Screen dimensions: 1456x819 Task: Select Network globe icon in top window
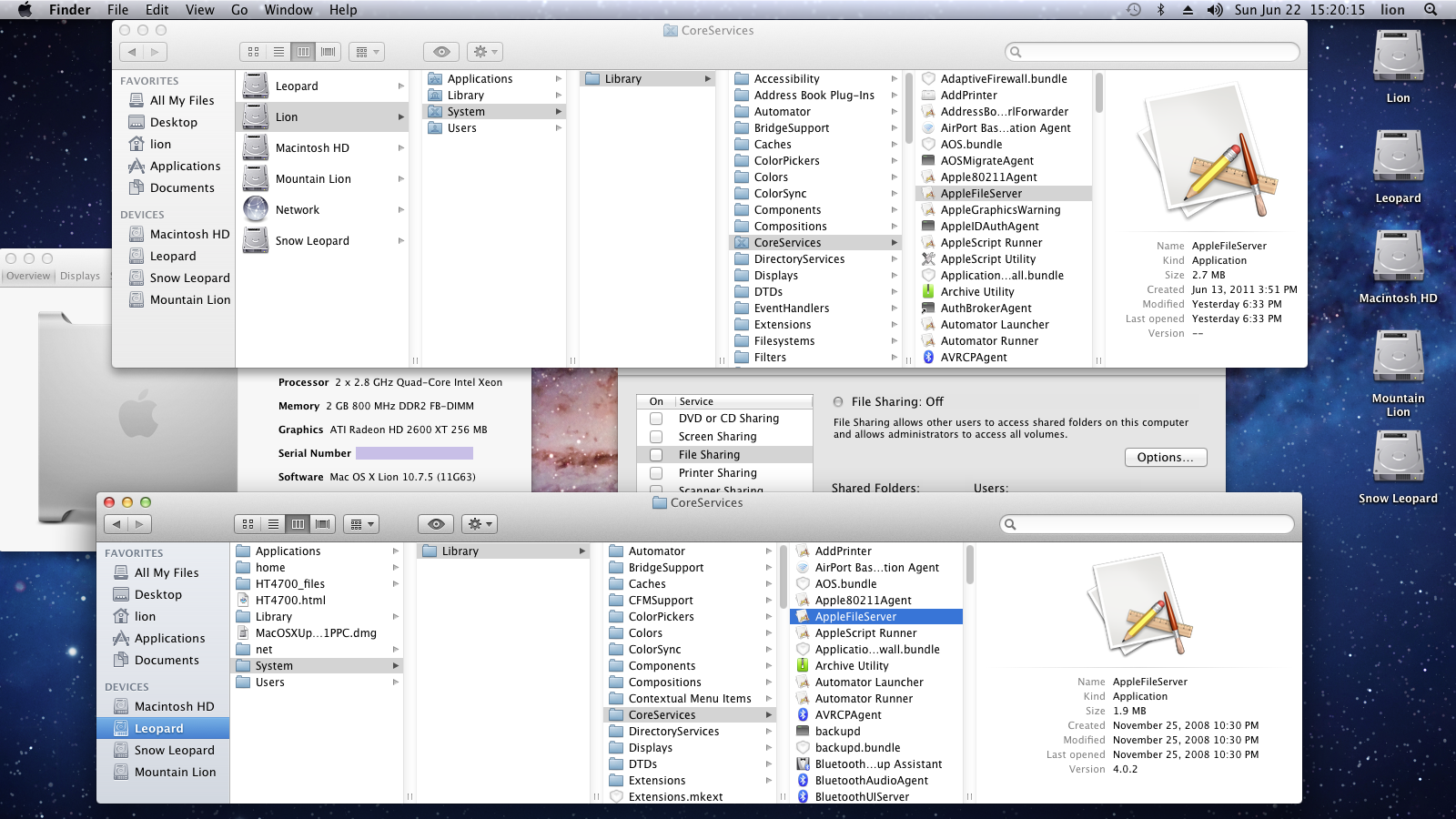coord(257,209)
